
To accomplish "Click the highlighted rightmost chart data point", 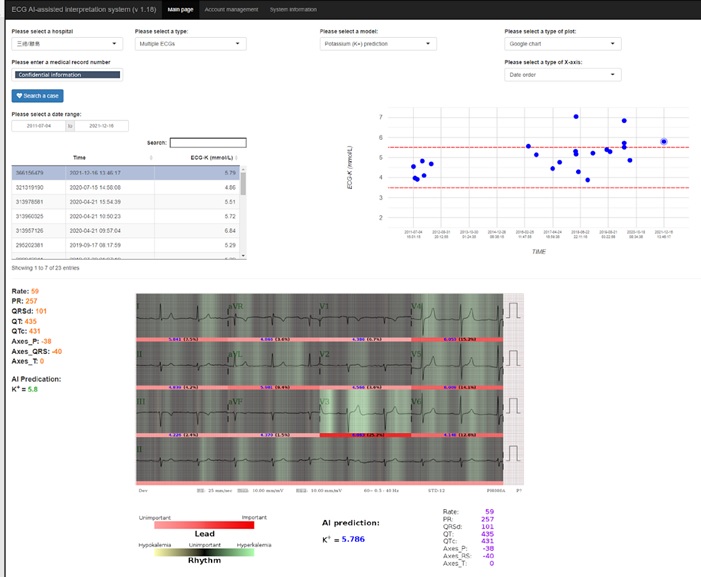I will point(664,142).
